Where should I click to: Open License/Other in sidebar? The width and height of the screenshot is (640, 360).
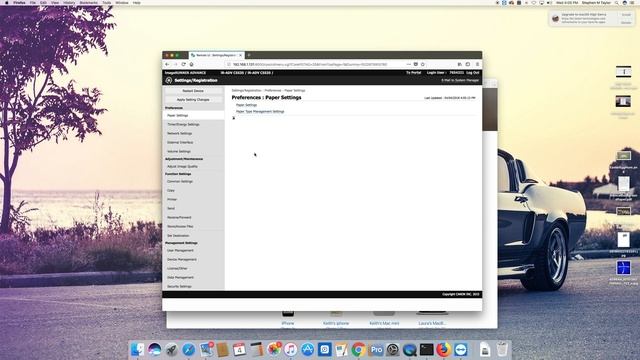pos(177,269)
